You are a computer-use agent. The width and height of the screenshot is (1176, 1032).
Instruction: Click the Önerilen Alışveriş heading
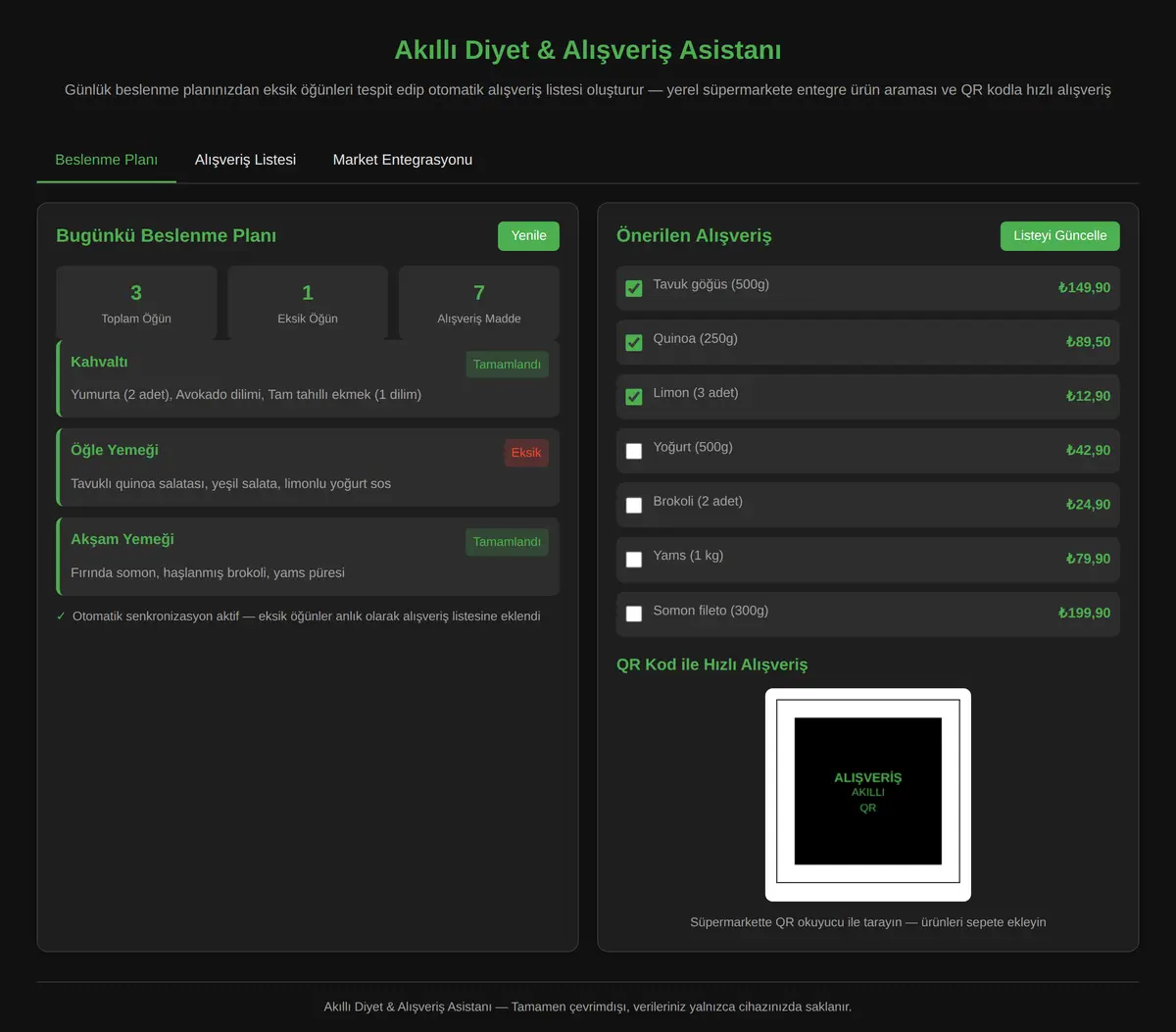click(x=694, y=236)
